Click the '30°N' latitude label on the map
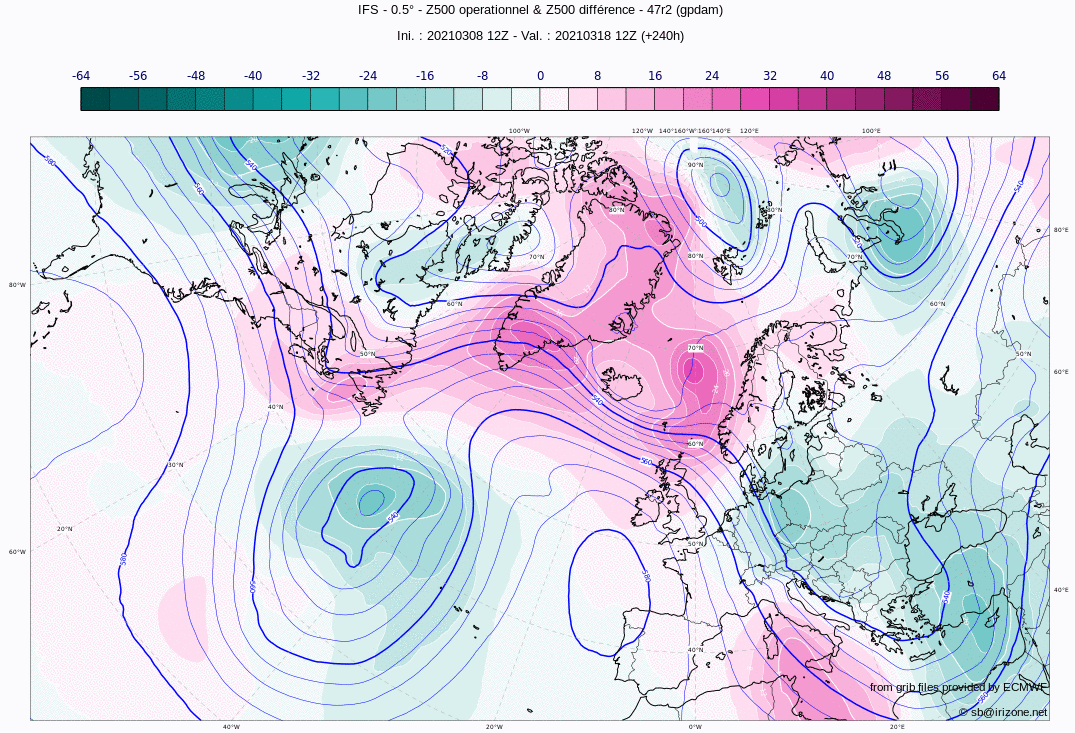 pos(176,465)
